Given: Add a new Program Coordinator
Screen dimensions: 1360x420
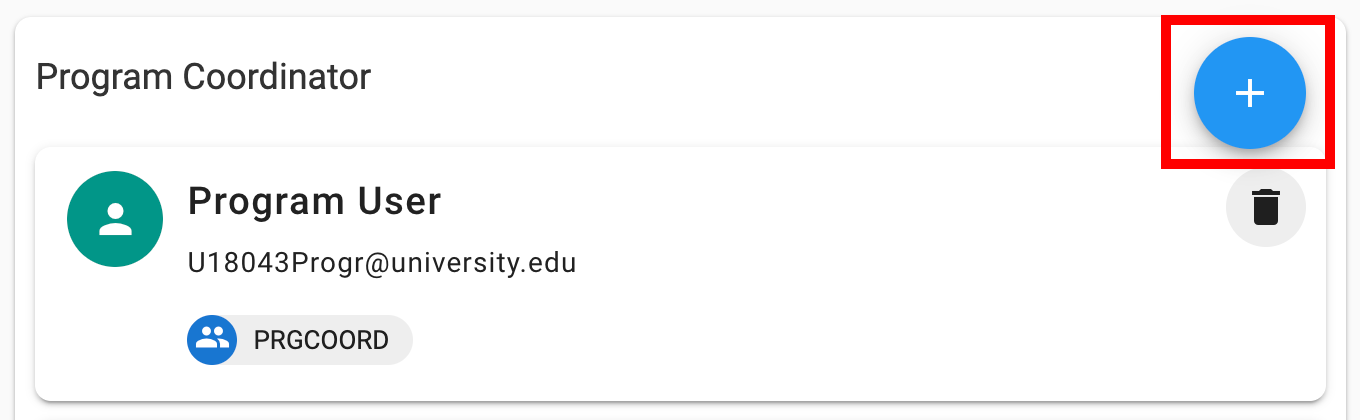Looking at the screenshot, I should coord(1249,93).
